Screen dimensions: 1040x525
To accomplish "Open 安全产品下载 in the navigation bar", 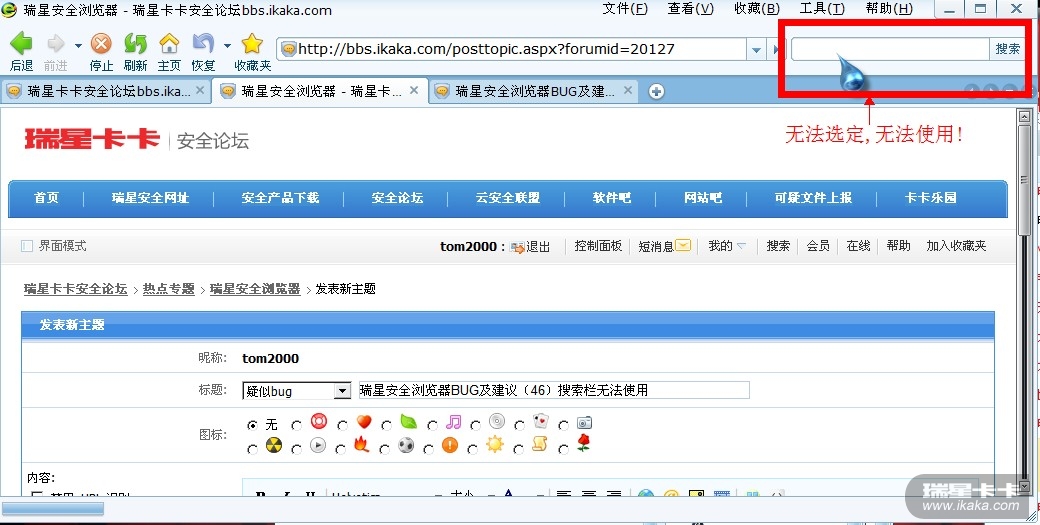I will tap(280, 198).
